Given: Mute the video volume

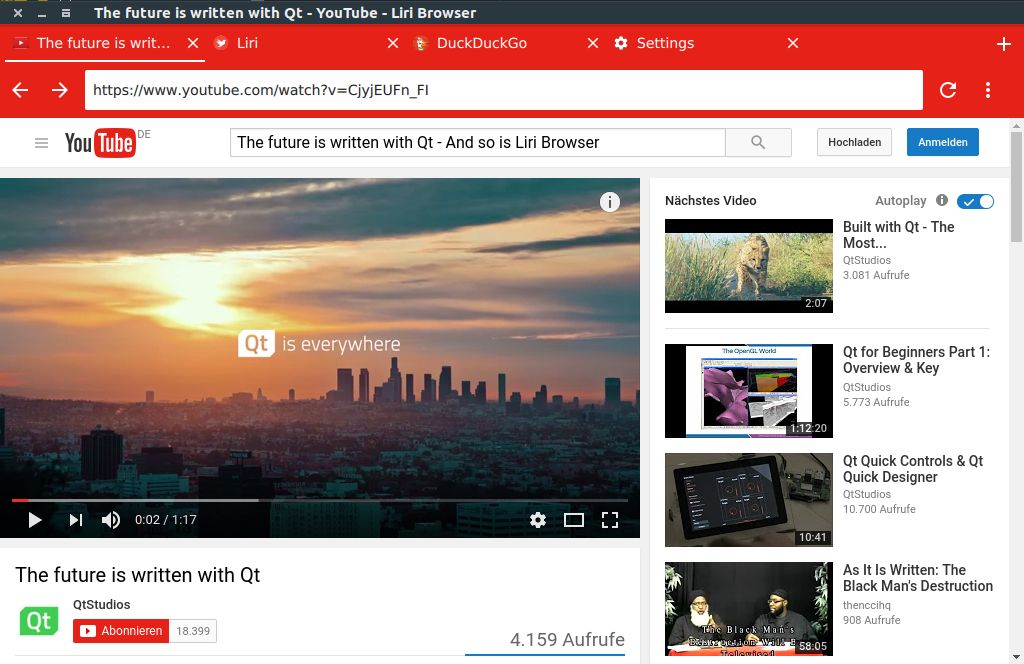Looking at the screenshot, I should click(110, 520).
